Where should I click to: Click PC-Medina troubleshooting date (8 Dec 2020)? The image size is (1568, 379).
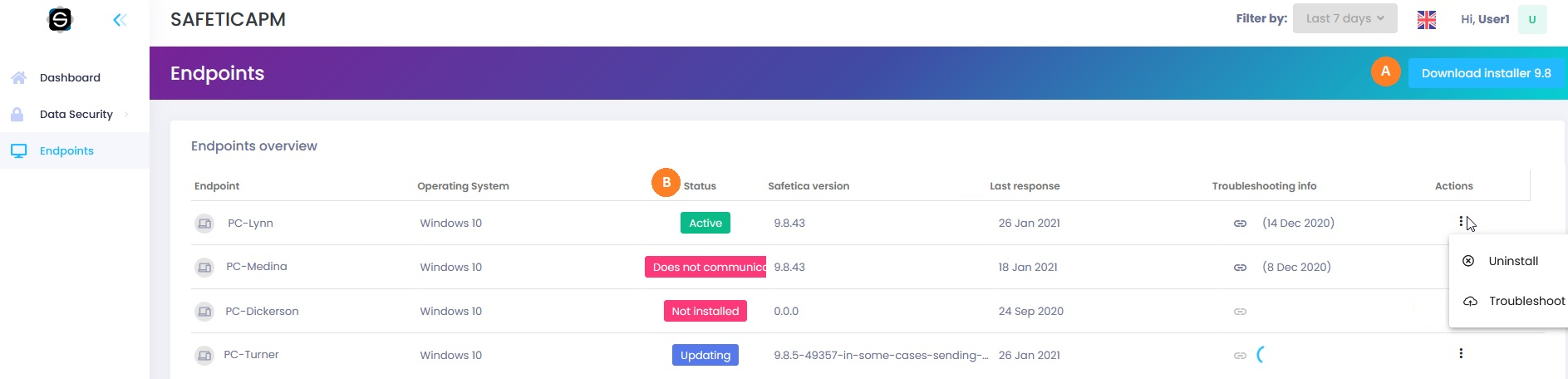[x=1296, y=267]
